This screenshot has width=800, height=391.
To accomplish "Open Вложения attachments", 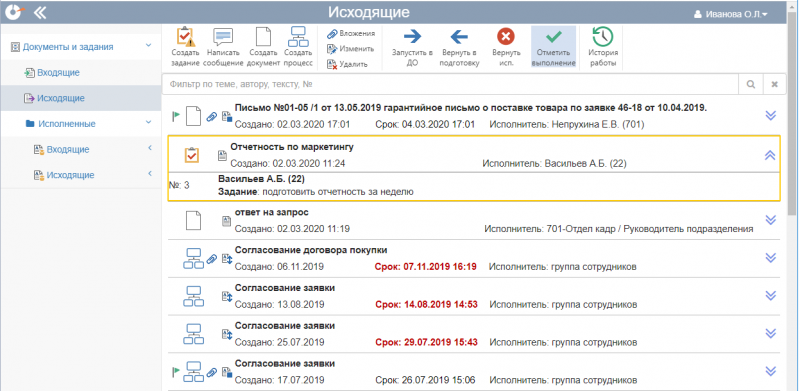I will (x=351, y=33).
